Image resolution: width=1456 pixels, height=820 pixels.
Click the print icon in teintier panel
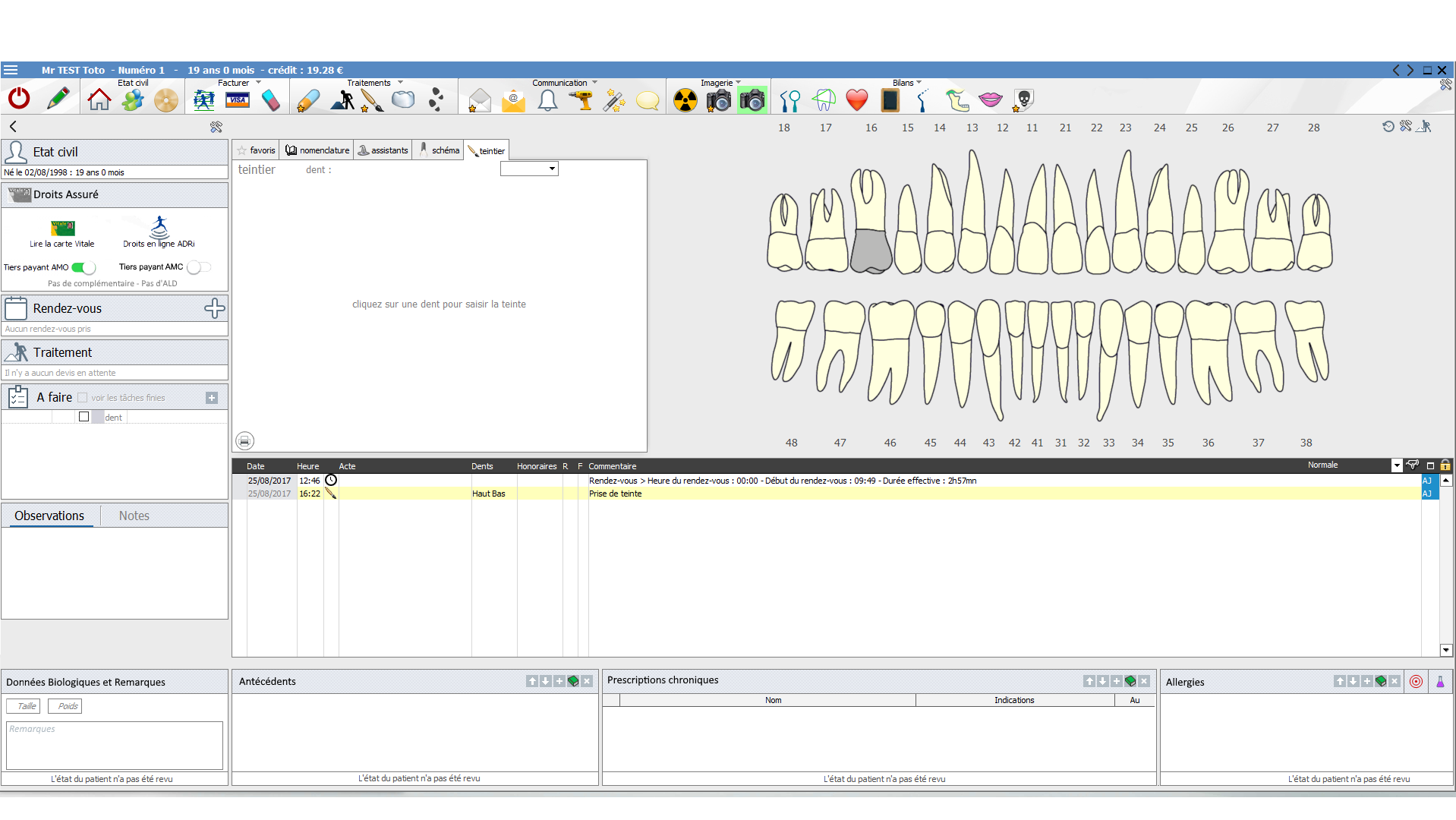pyautogui.click(x=244, y=440)
